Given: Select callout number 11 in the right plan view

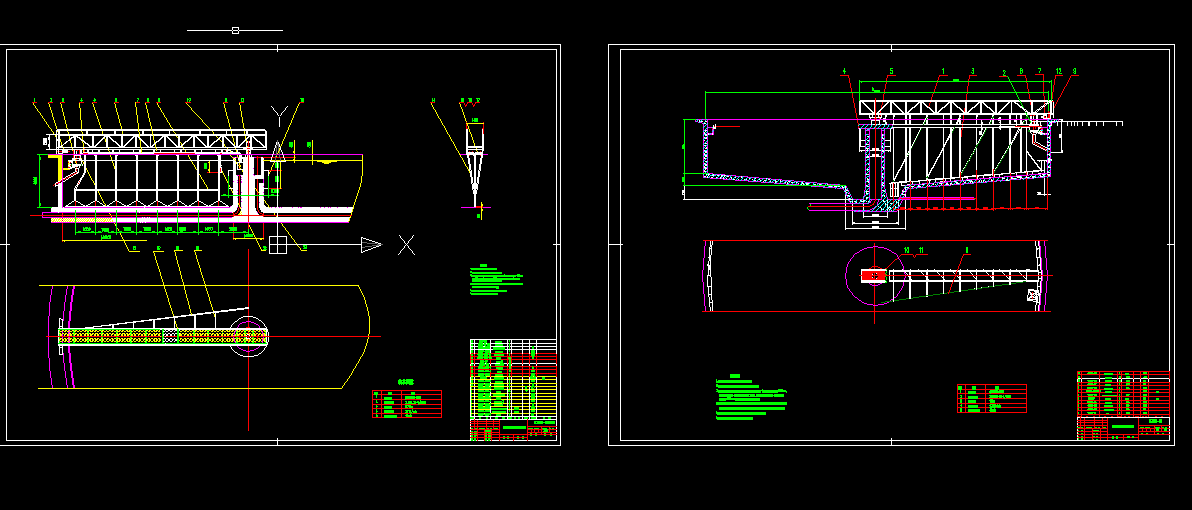Looking at the screenshot, I should 921,249.
